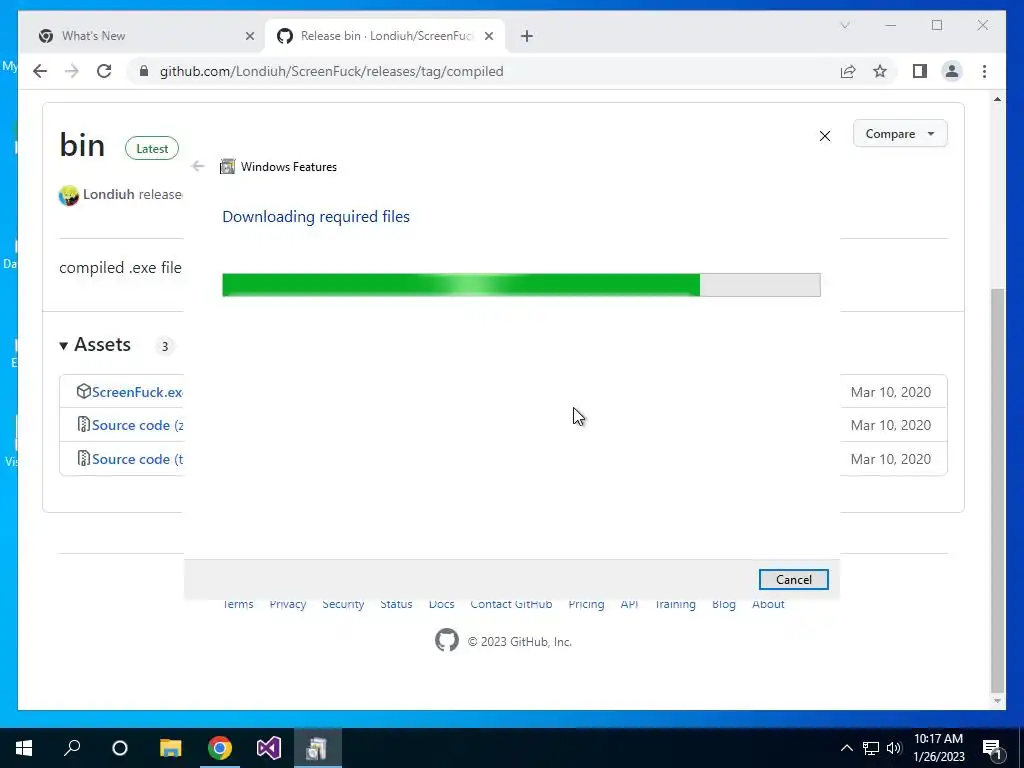Open the Security footer link
This screenshot has width=1024, height=768.
coord(343,604)
